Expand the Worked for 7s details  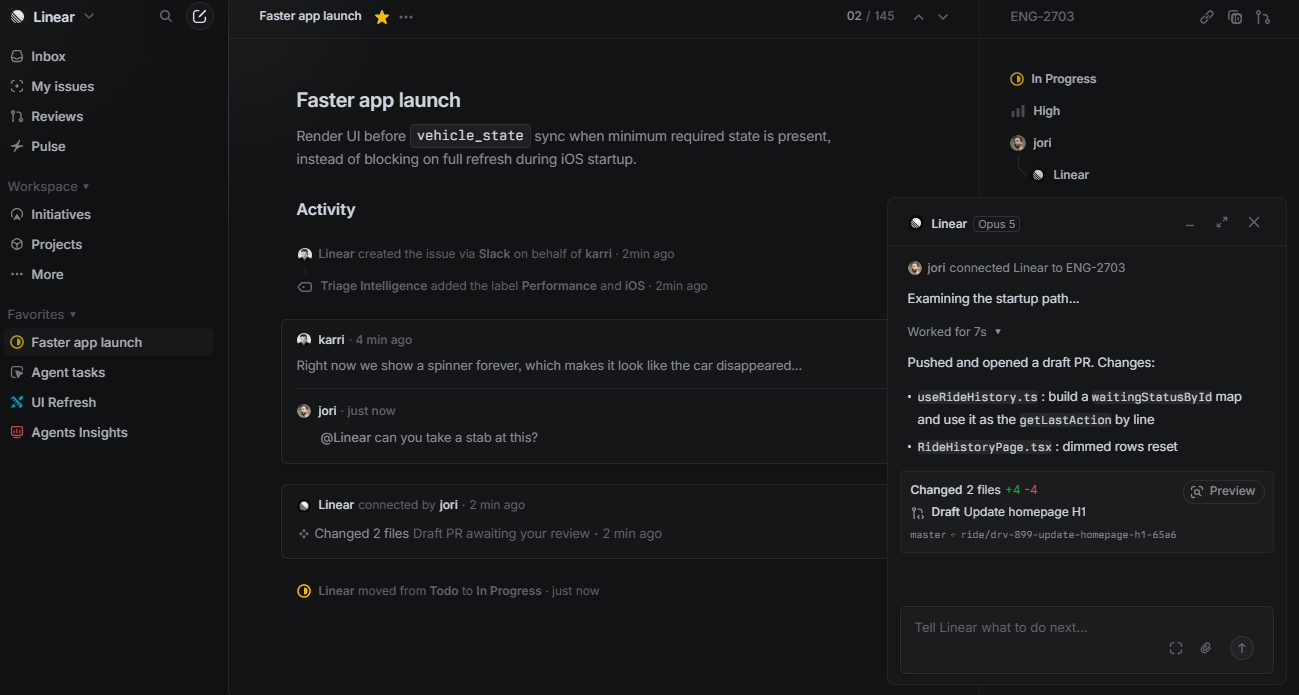point(954,331)
